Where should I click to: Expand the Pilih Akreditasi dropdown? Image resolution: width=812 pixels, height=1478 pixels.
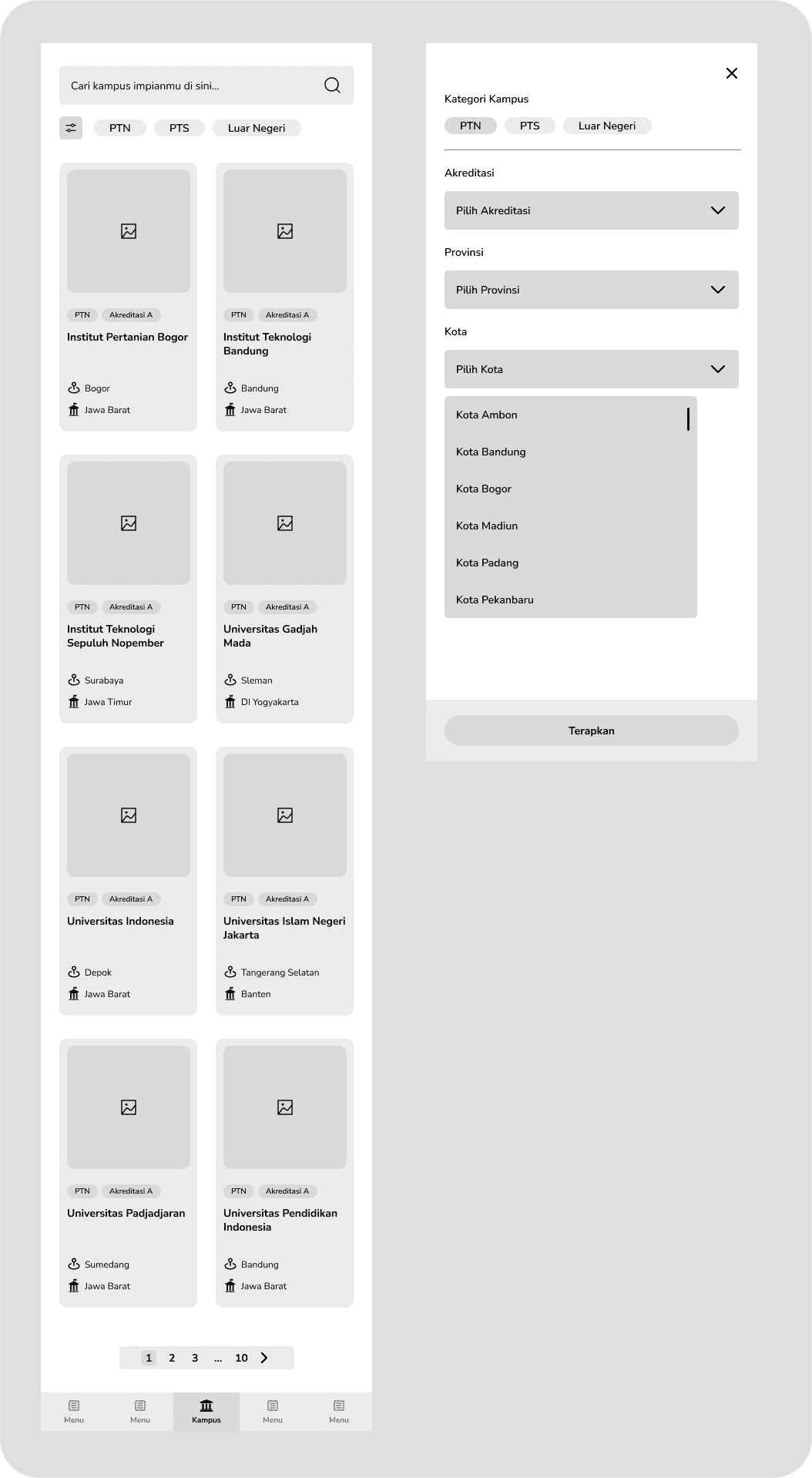(x=592, y=210)
